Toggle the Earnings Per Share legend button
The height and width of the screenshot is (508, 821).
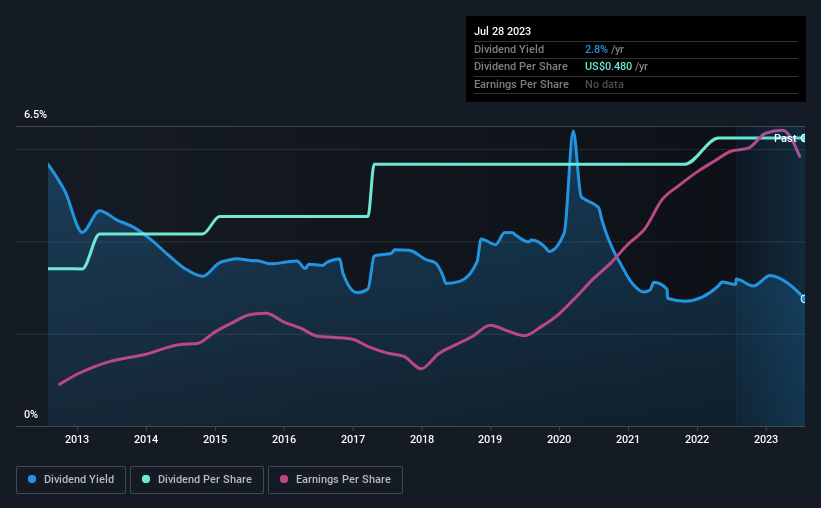(x=335, y=480)
